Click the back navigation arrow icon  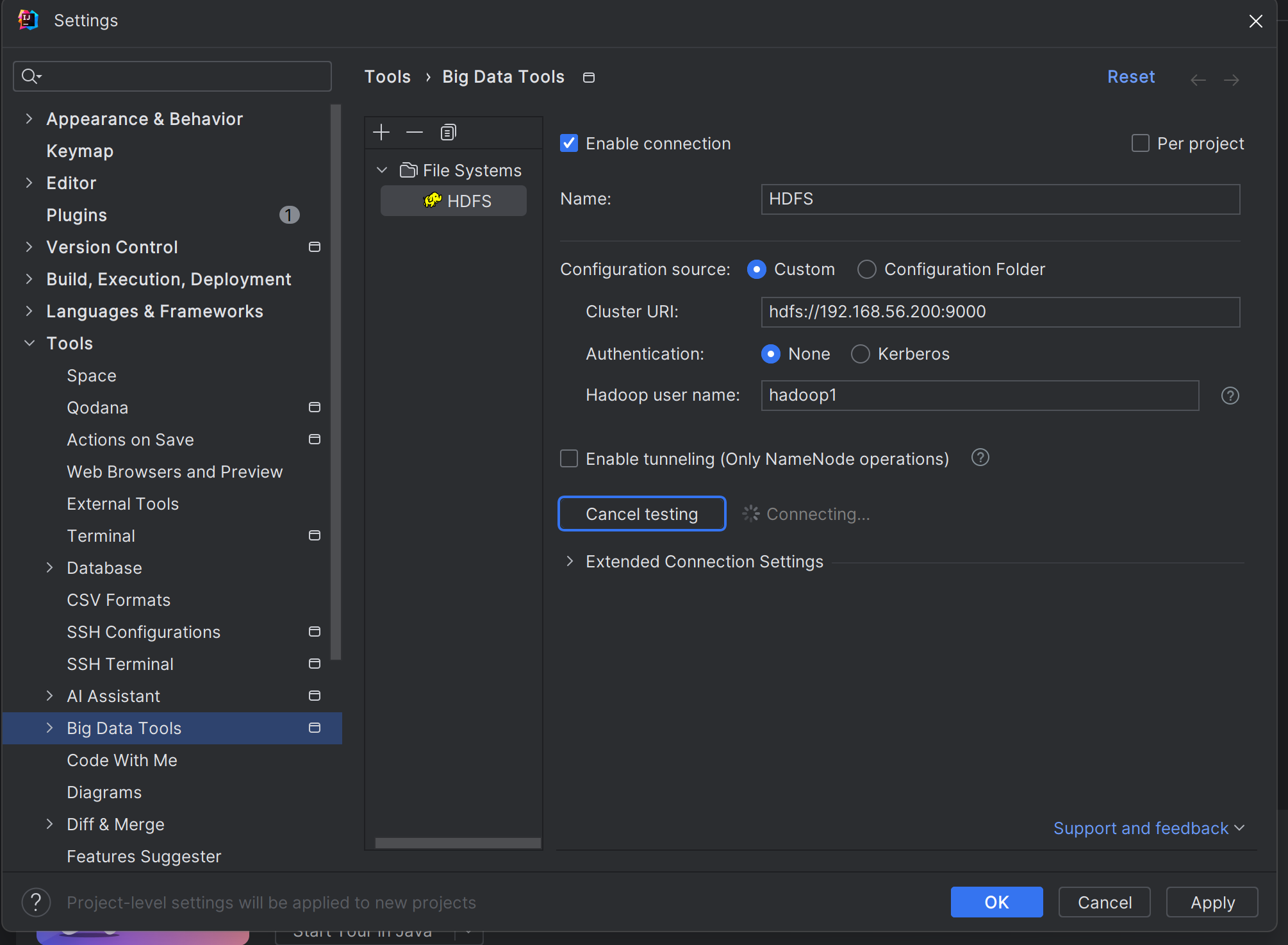tap(1198, 79)
